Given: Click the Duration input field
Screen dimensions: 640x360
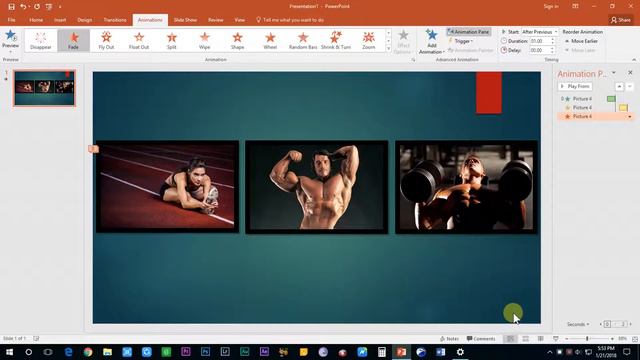Looking at the screenshot, I should (x=540, y=41).
